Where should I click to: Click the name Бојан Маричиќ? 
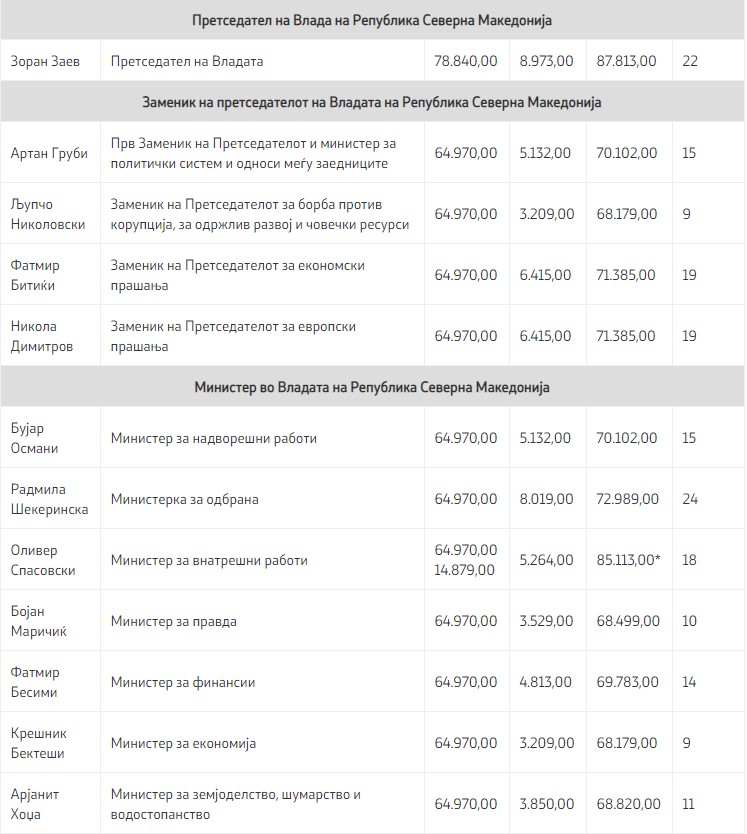pyautogui.click(x=40, y=621)
